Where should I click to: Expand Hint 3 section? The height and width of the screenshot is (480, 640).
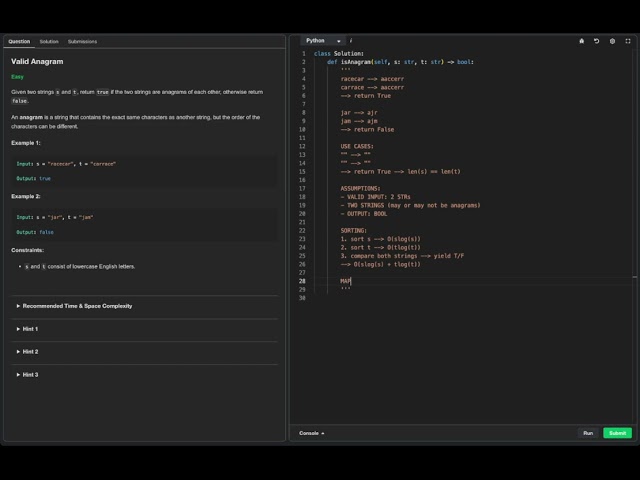pyautogui.click(x=27, y=375)
